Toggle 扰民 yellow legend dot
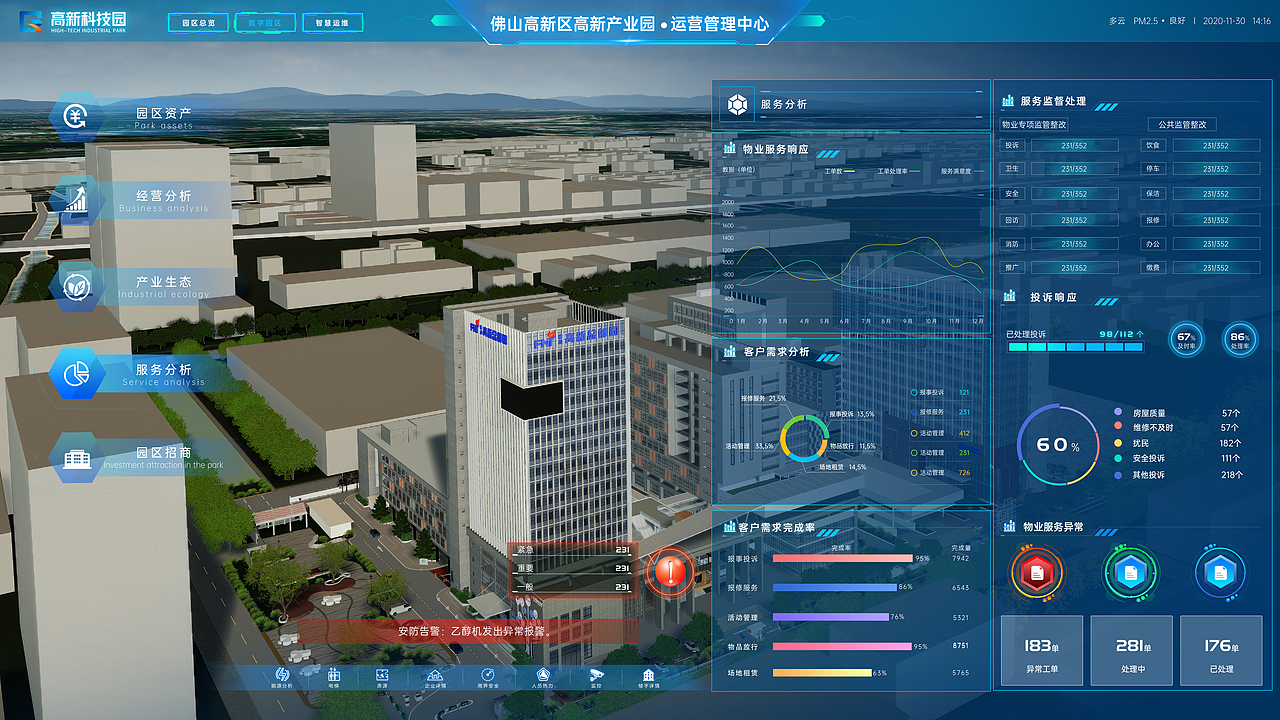The image size is (1280, 720). click(1118, 442)
